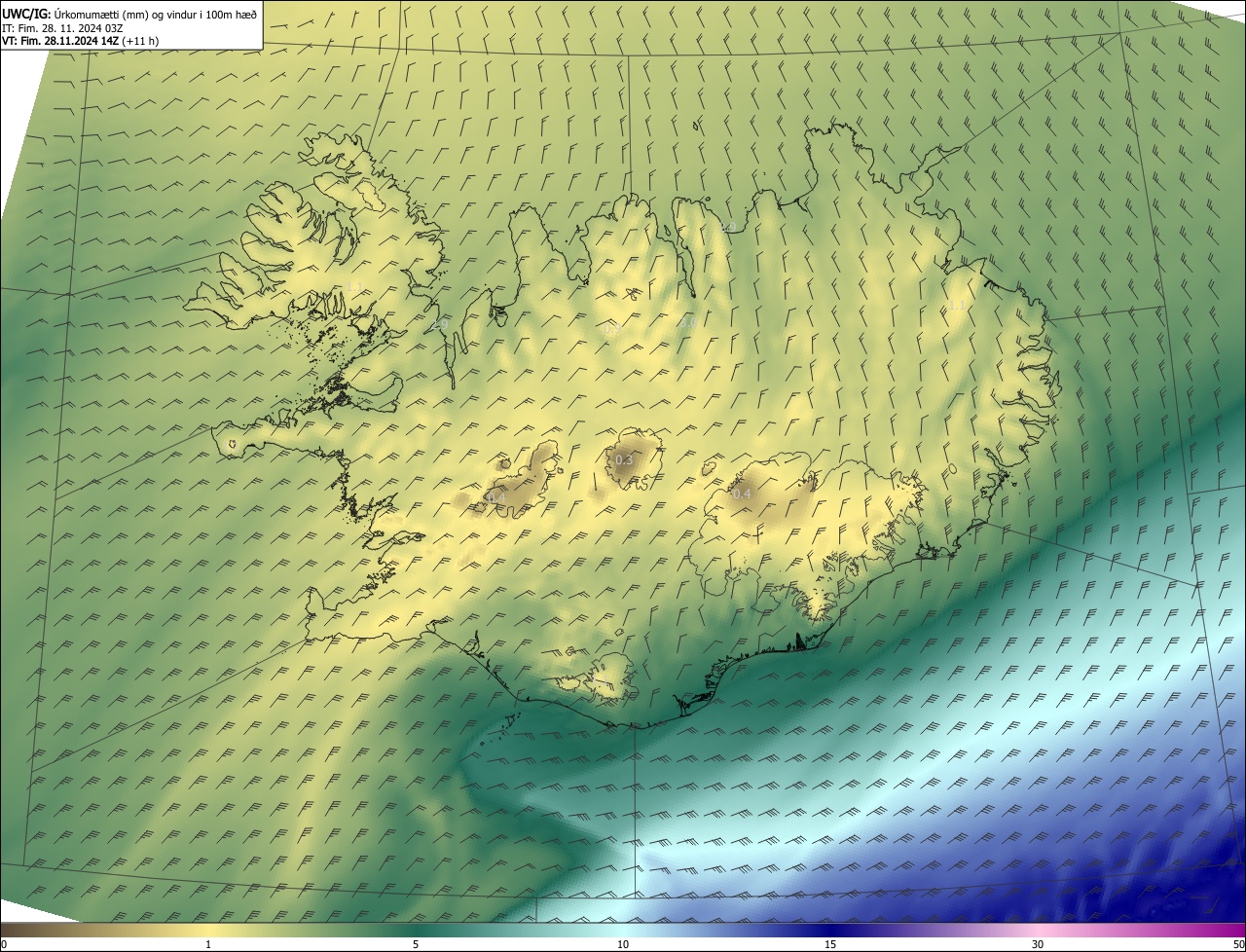The width and height of the screenshot is (1246, 952).
Task: Click the 0.3 value label on the map
Action: tap(625, 459)
